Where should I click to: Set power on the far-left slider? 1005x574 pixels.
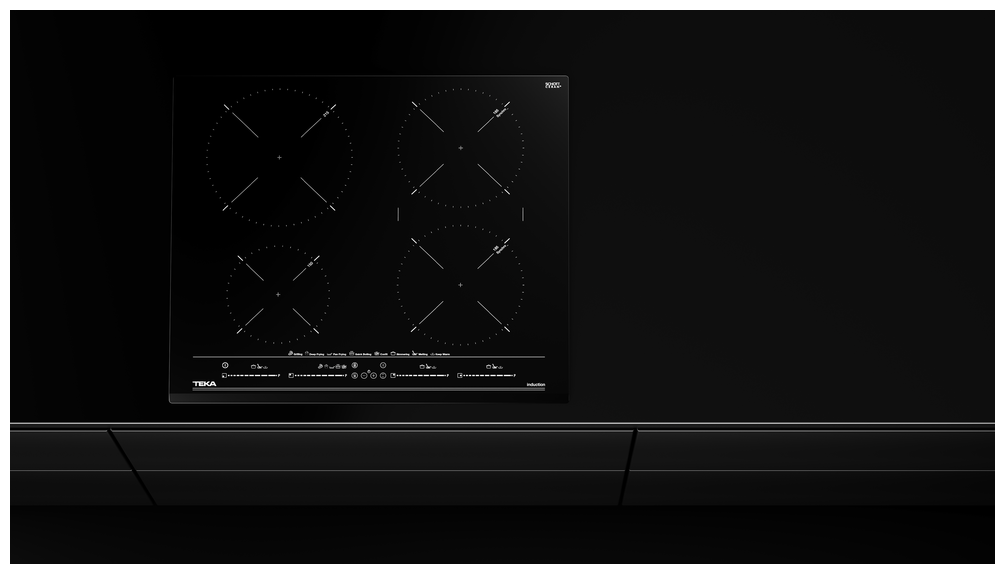coord(250,376)
